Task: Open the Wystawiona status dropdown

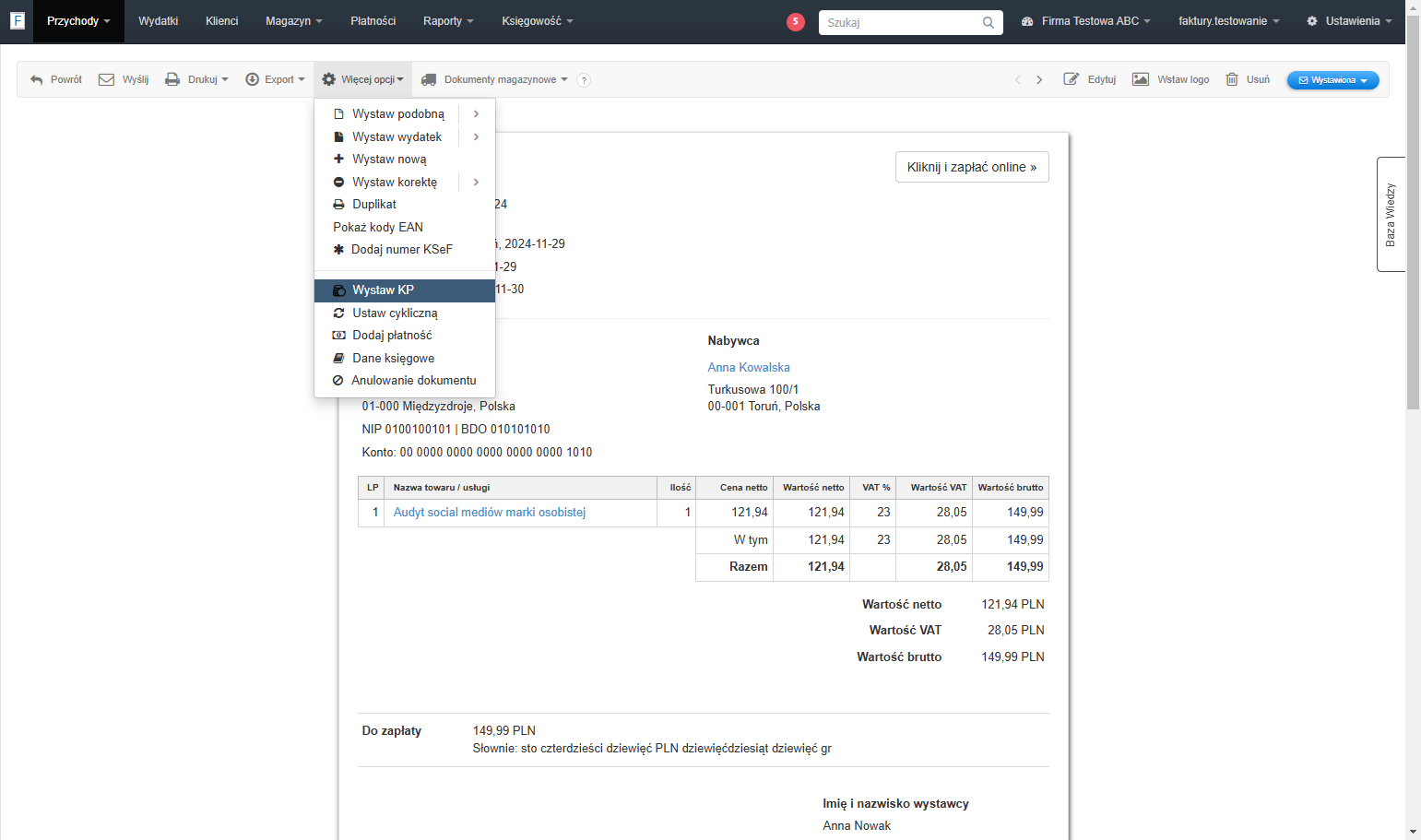Action: (1332, 80)
